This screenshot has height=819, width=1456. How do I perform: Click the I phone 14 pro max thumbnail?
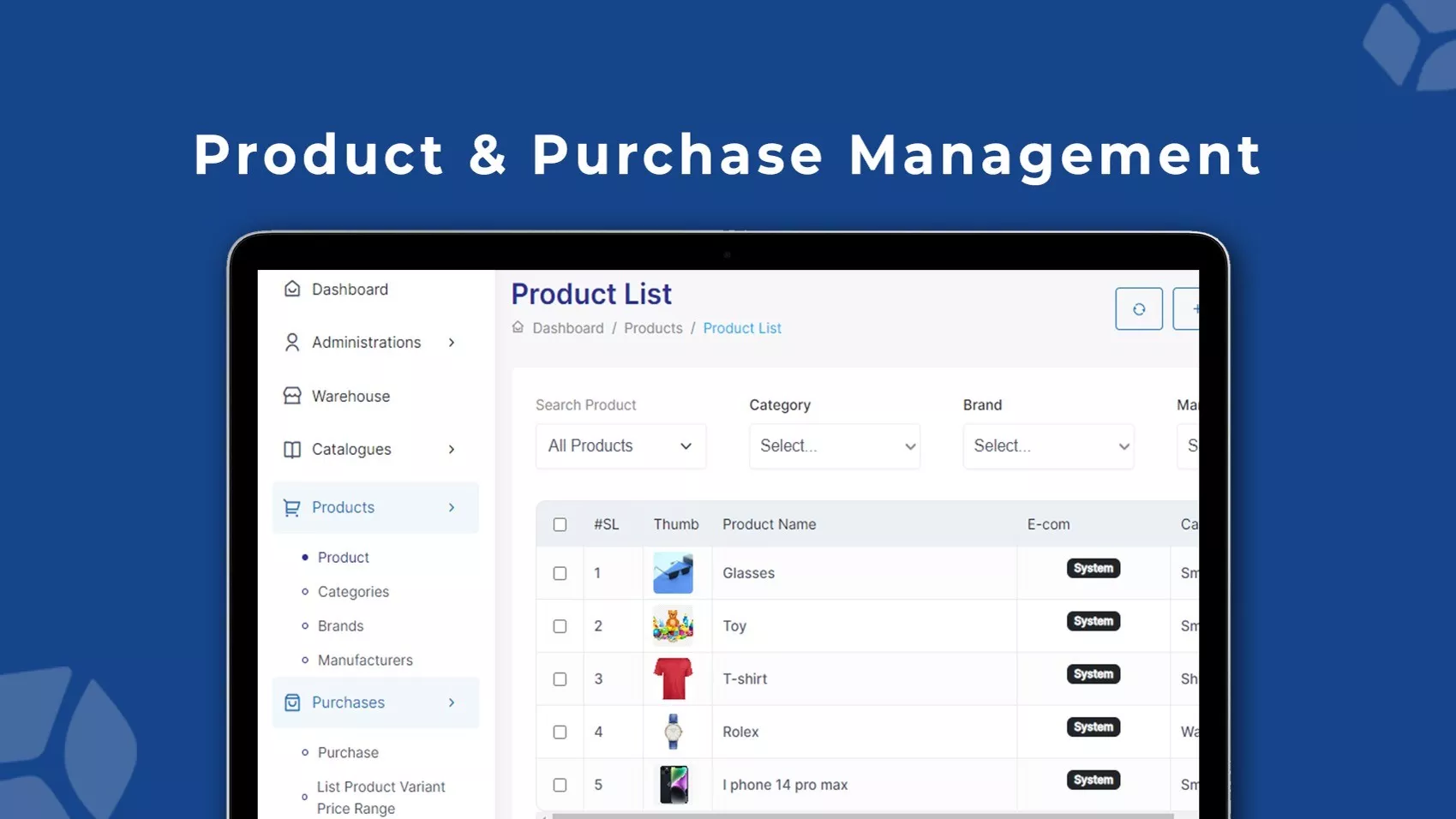(674, 785)
